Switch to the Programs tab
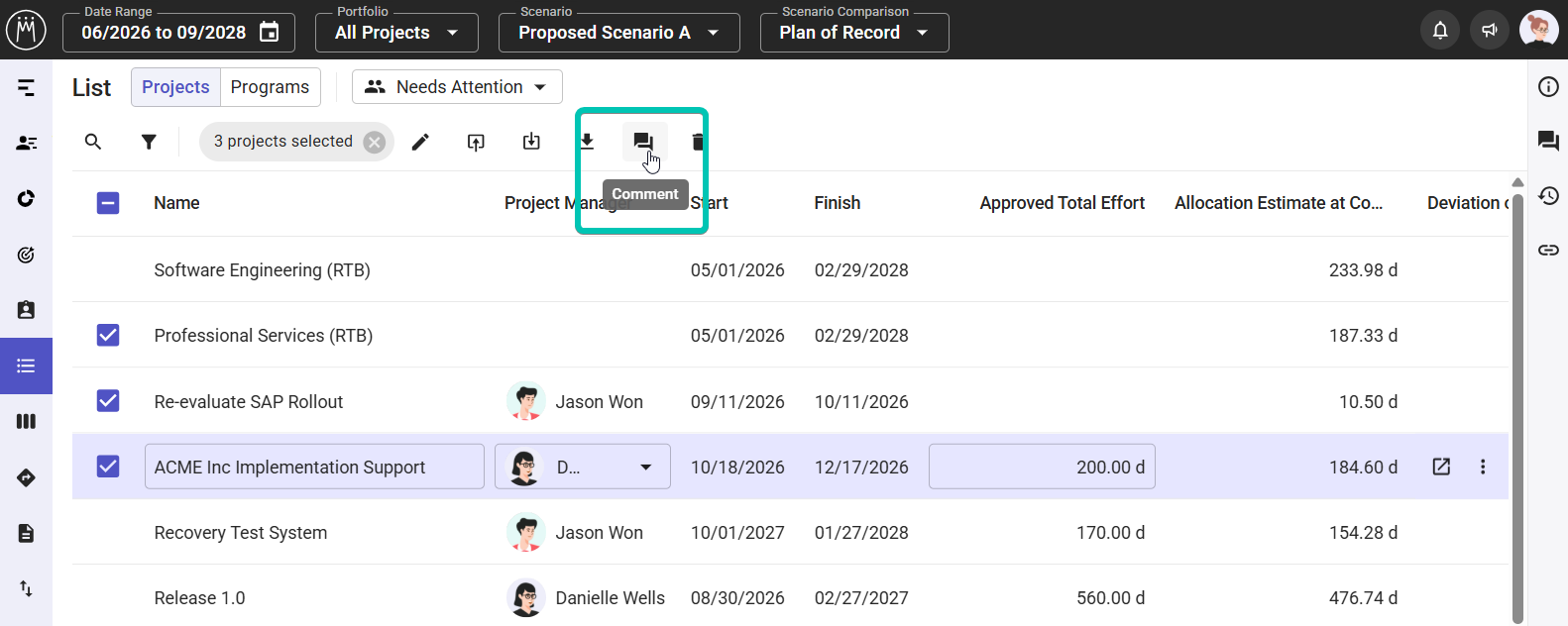Screen dimensions: 1568x626 tap(270, 87)
